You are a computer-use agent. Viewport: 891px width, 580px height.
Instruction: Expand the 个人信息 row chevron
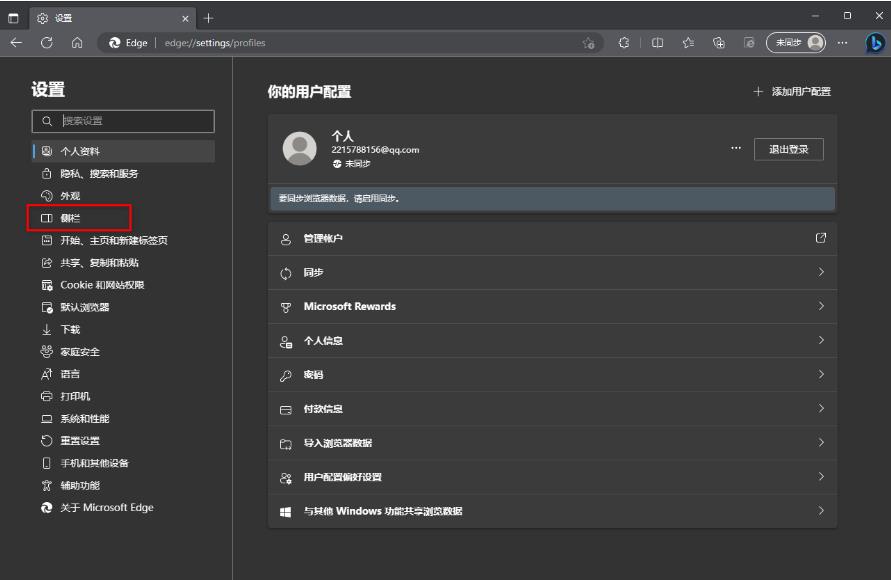tap(821, 340)
